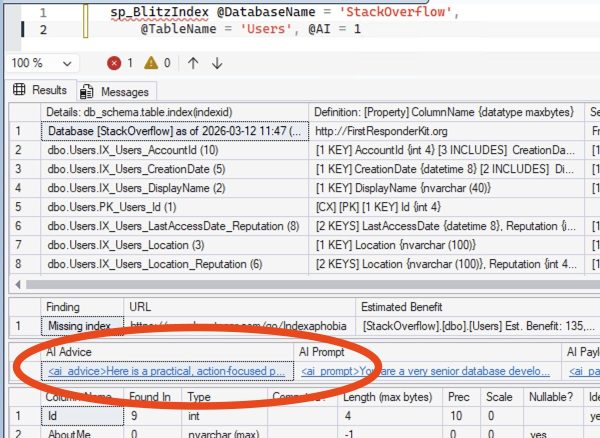Go to previous issue with up arrow
The height and width of the screenshot is (438, 600).
click(193, 63)
